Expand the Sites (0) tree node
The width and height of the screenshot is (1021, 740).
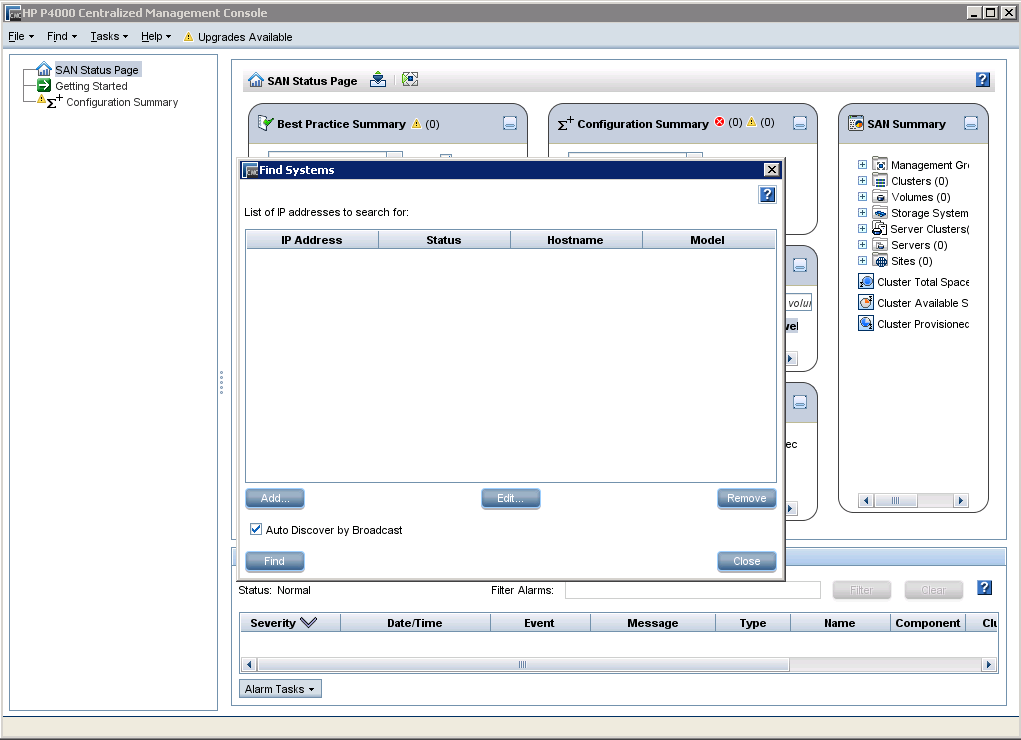(x=862, y=261)
